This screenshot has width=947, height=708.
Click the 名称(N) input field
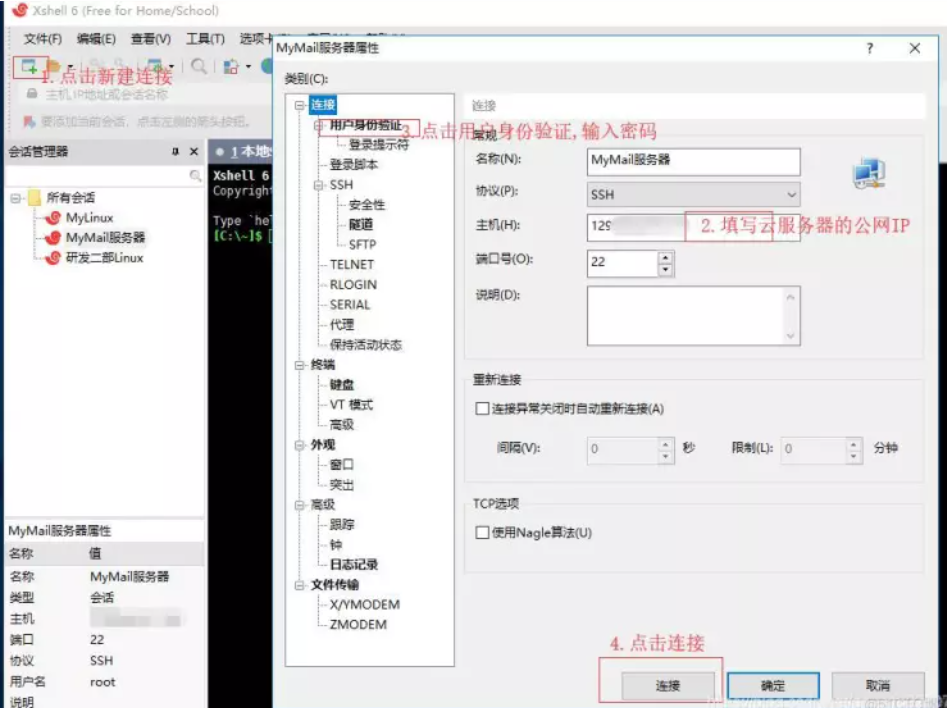pyautogui.click(x=693, y=161)
